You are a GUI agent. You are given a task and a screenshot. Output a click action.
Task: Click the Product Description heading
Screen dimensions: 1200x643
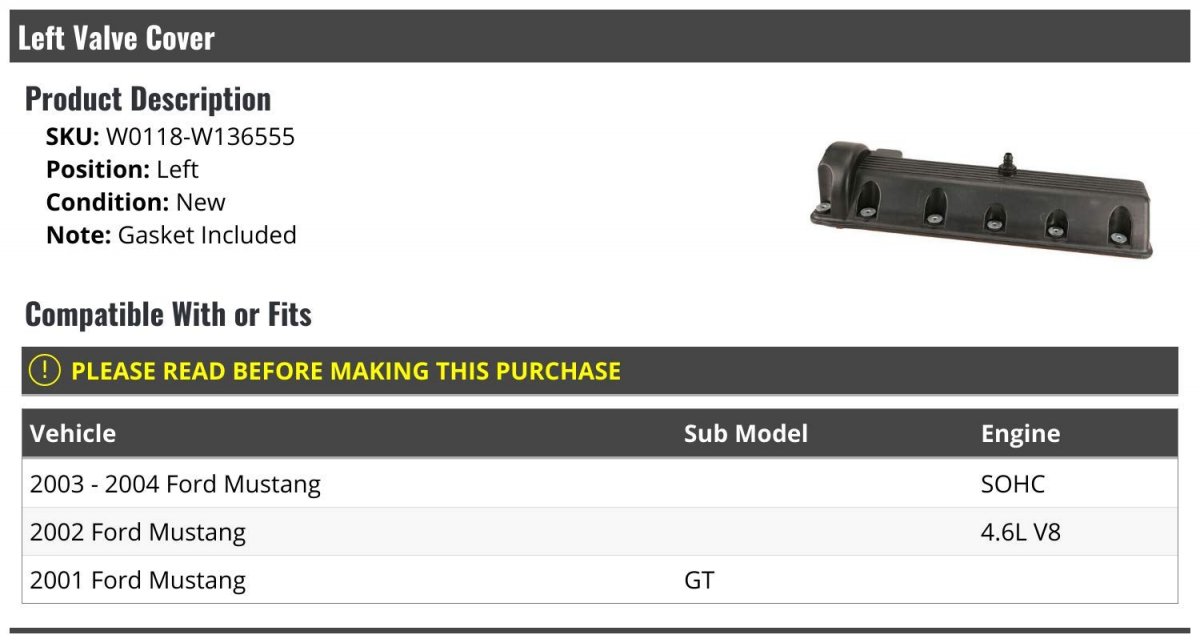pyautogui.click(x=148, y=99)
